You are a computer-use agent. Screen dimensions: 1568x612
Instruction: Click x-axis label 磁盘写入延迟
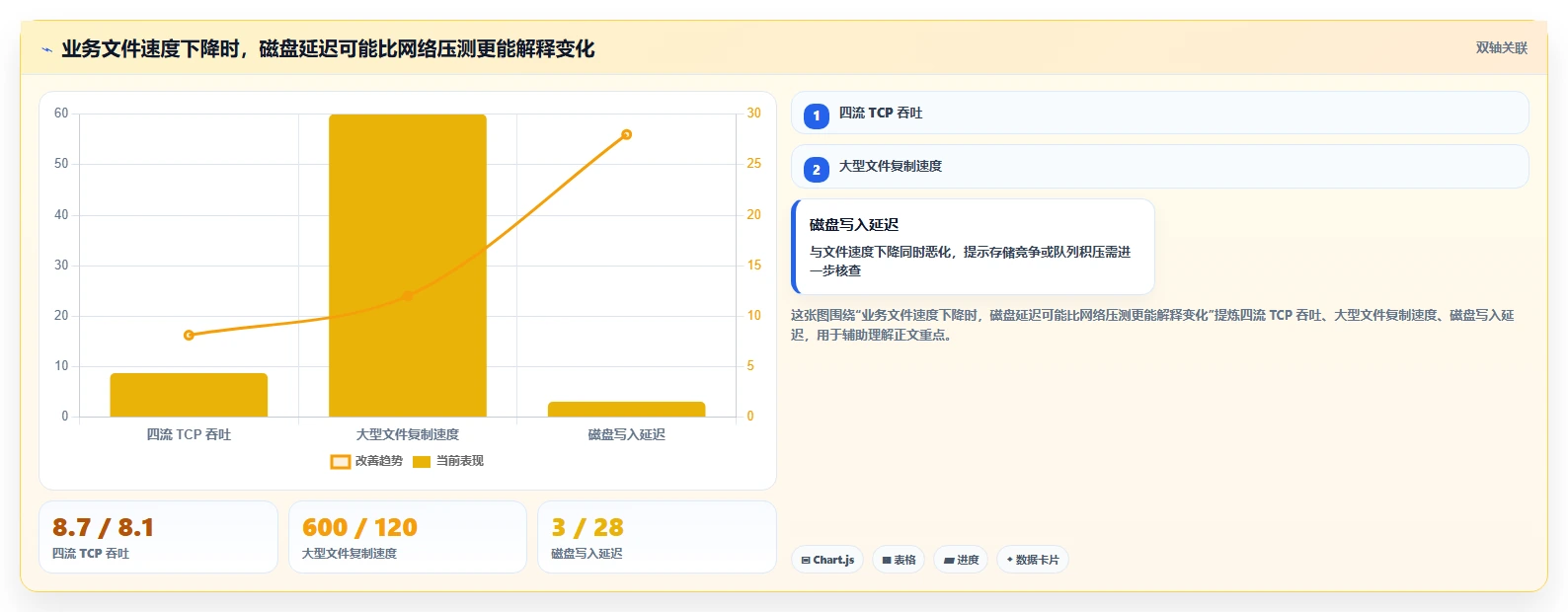[x=626, y=434]
